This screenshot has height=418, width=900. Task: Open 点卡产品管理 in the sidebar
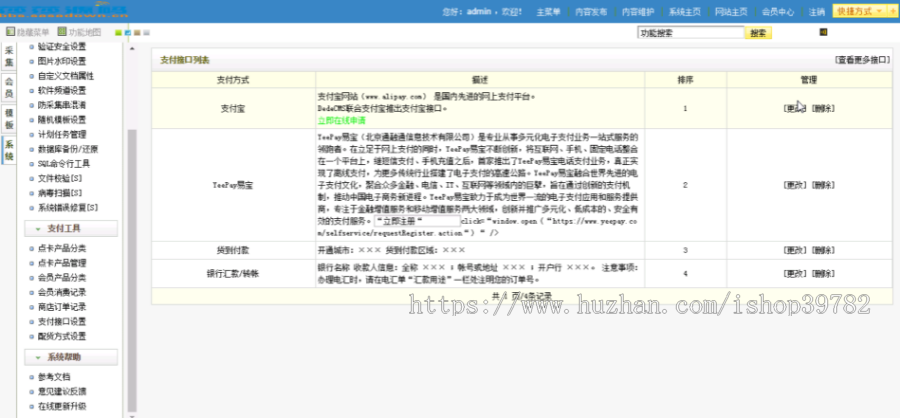point(62,263)
